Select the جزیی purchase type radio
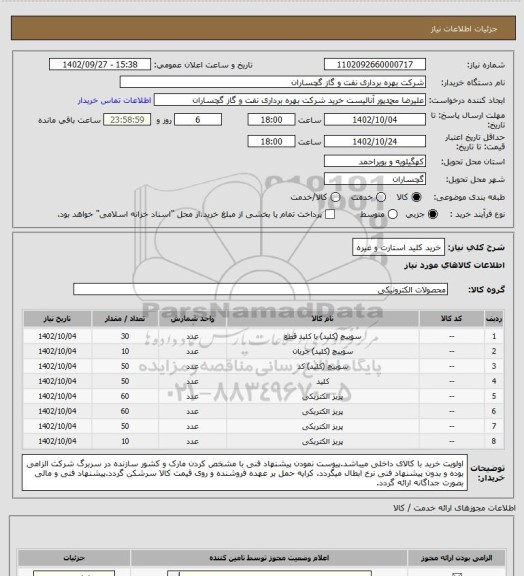The height and width of the screenshot is (576, 524). click(433, 214)
